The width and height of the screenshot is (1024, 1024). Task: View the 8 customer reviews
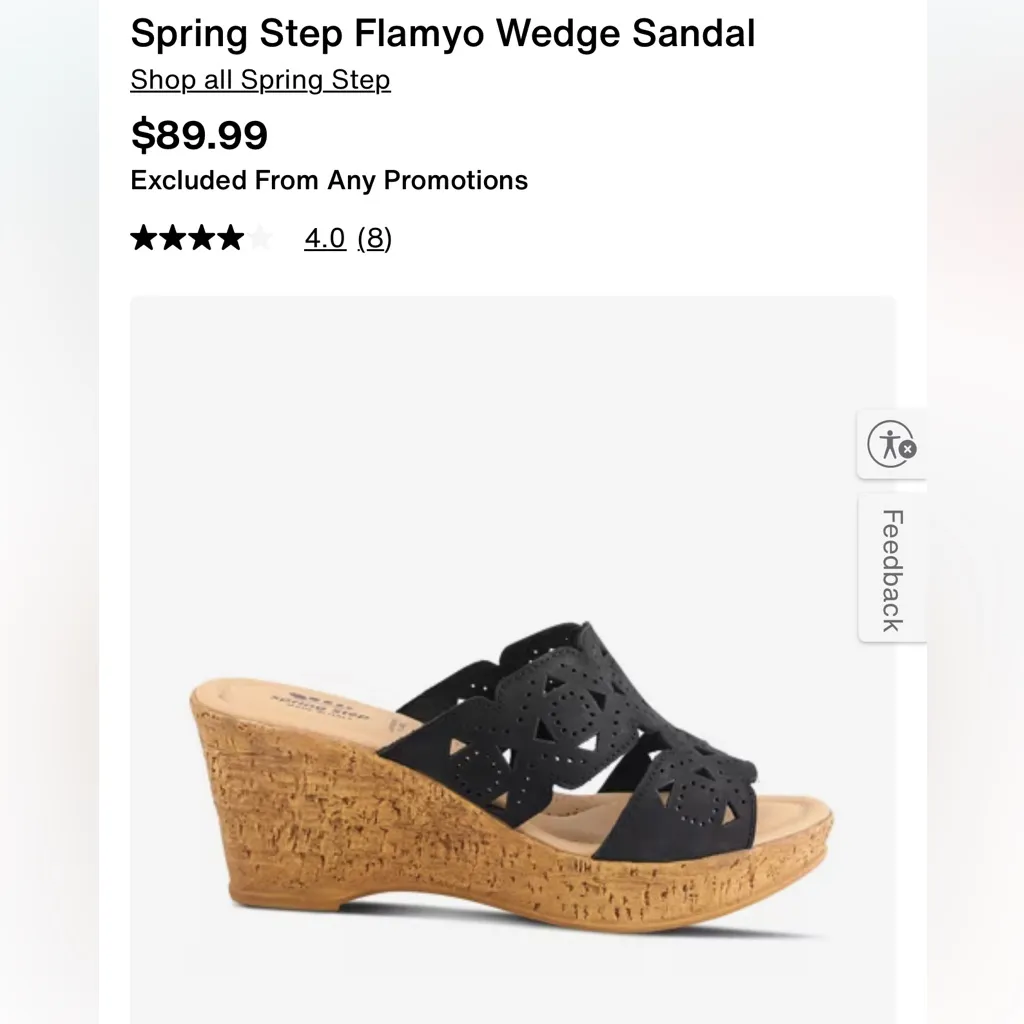click(x=376, y=238)
